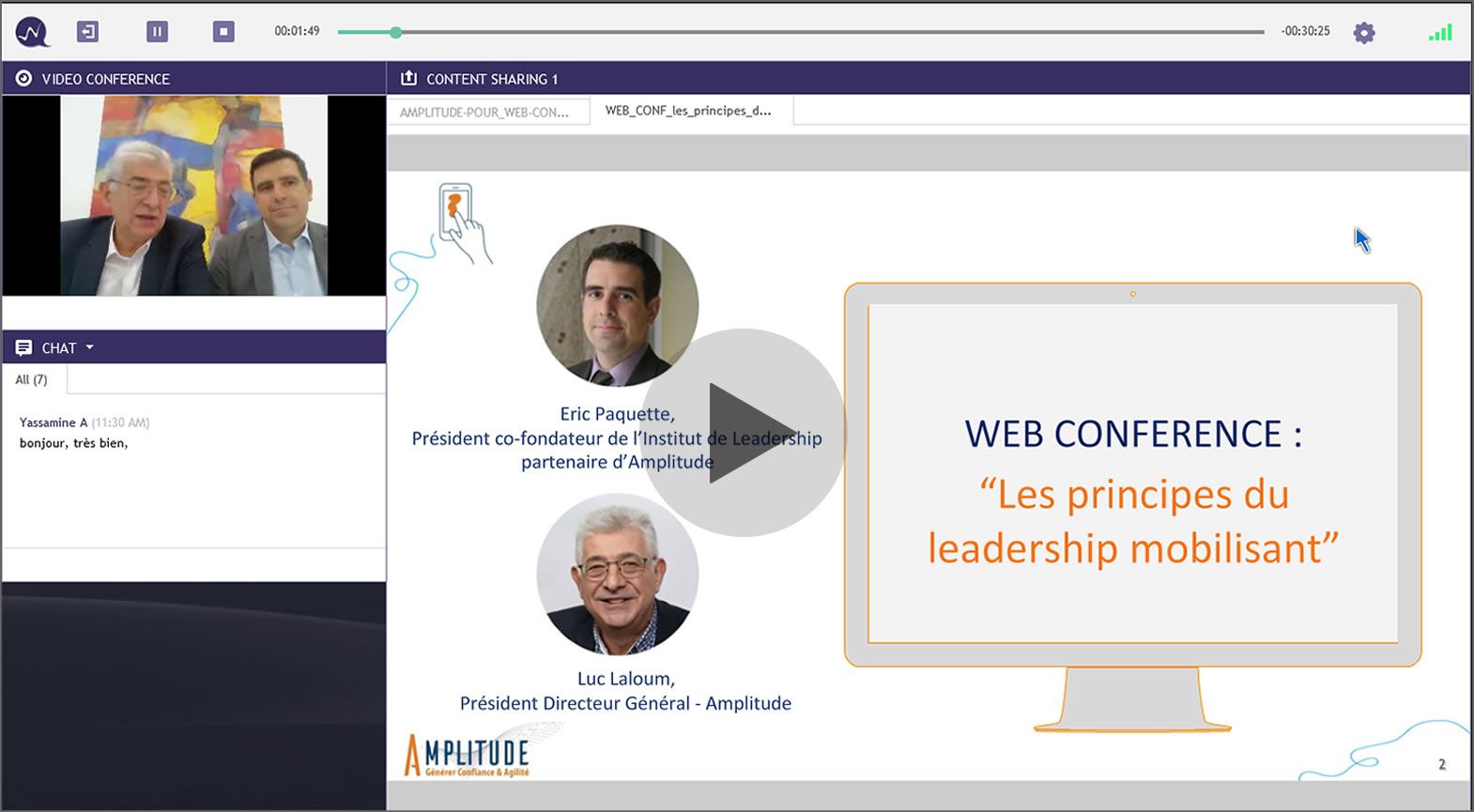Image resolution: width=1474 pixels, height=812 pixels.
Task: Stop the recording playback
Action: click(223, 32)
